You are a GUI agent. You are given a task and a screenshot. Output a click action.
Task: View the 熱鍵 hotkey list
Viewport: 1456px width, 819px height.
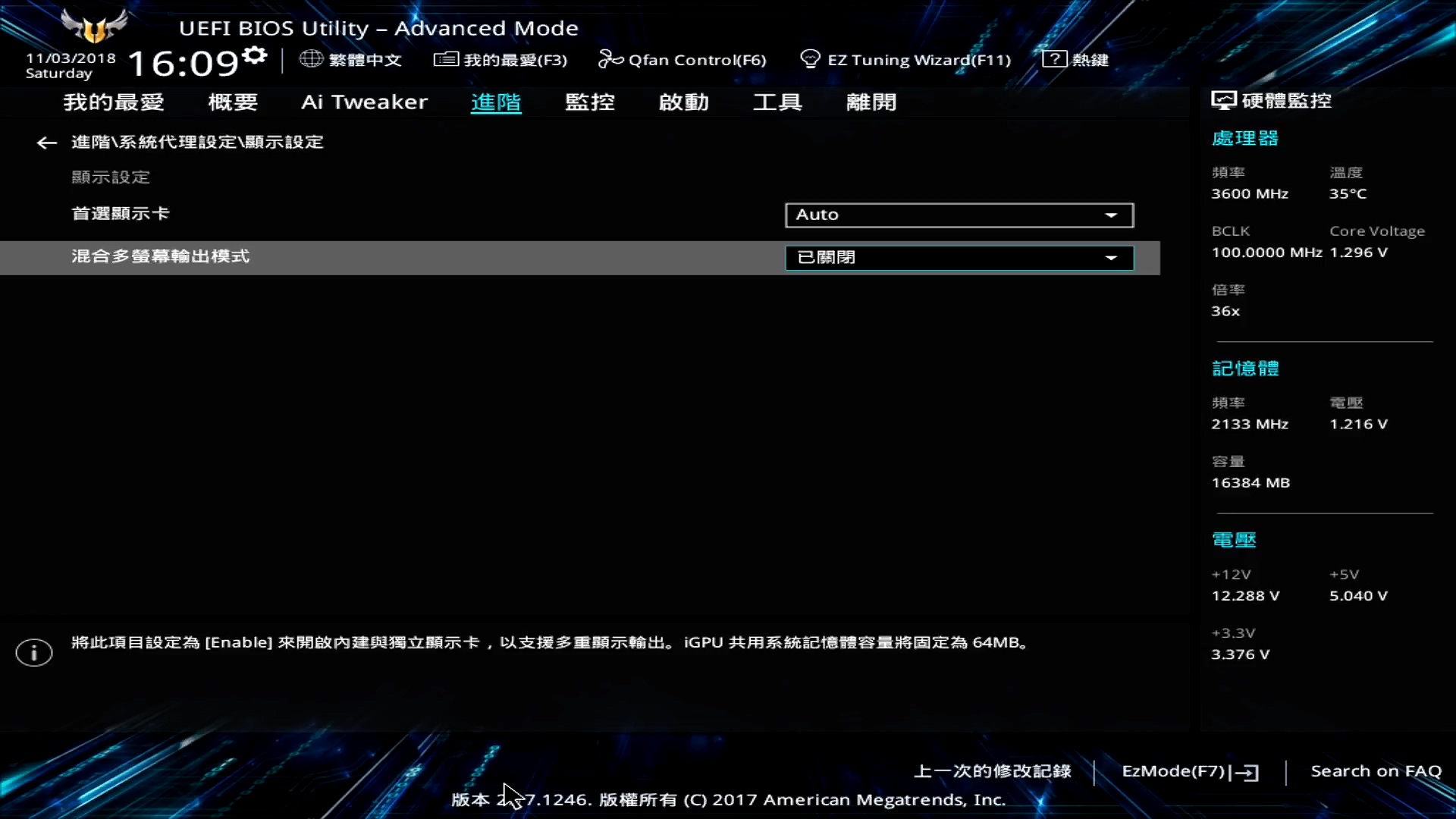1075,58
